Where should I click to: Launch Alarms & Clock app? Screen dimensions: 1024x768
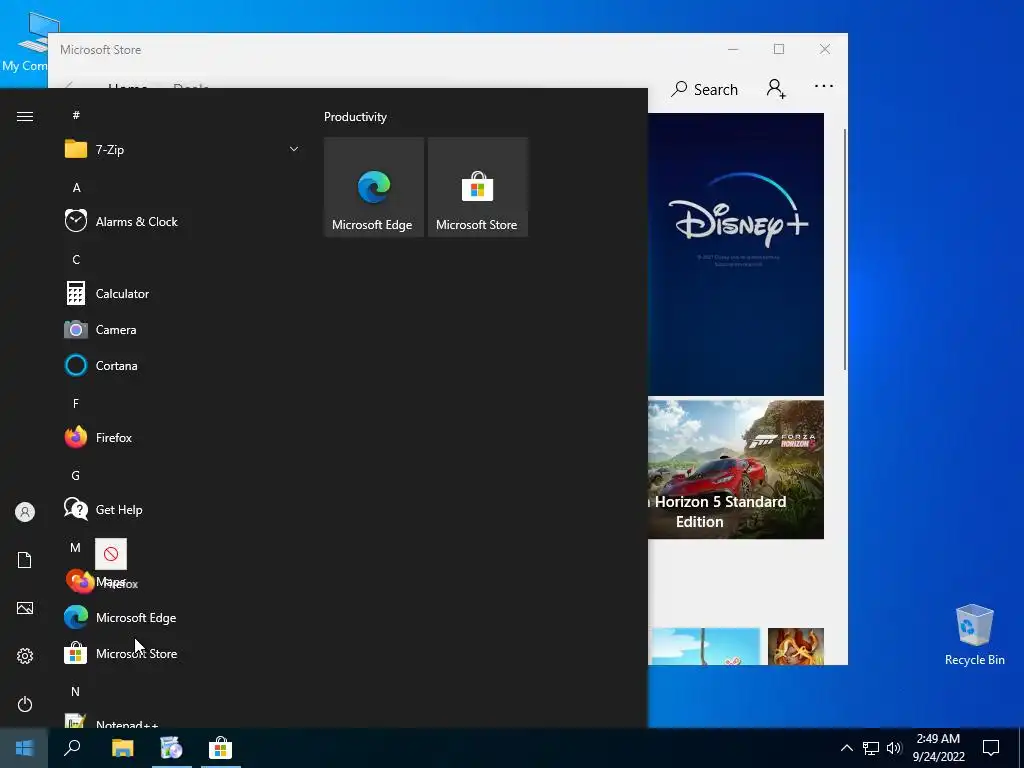point(182,221)
